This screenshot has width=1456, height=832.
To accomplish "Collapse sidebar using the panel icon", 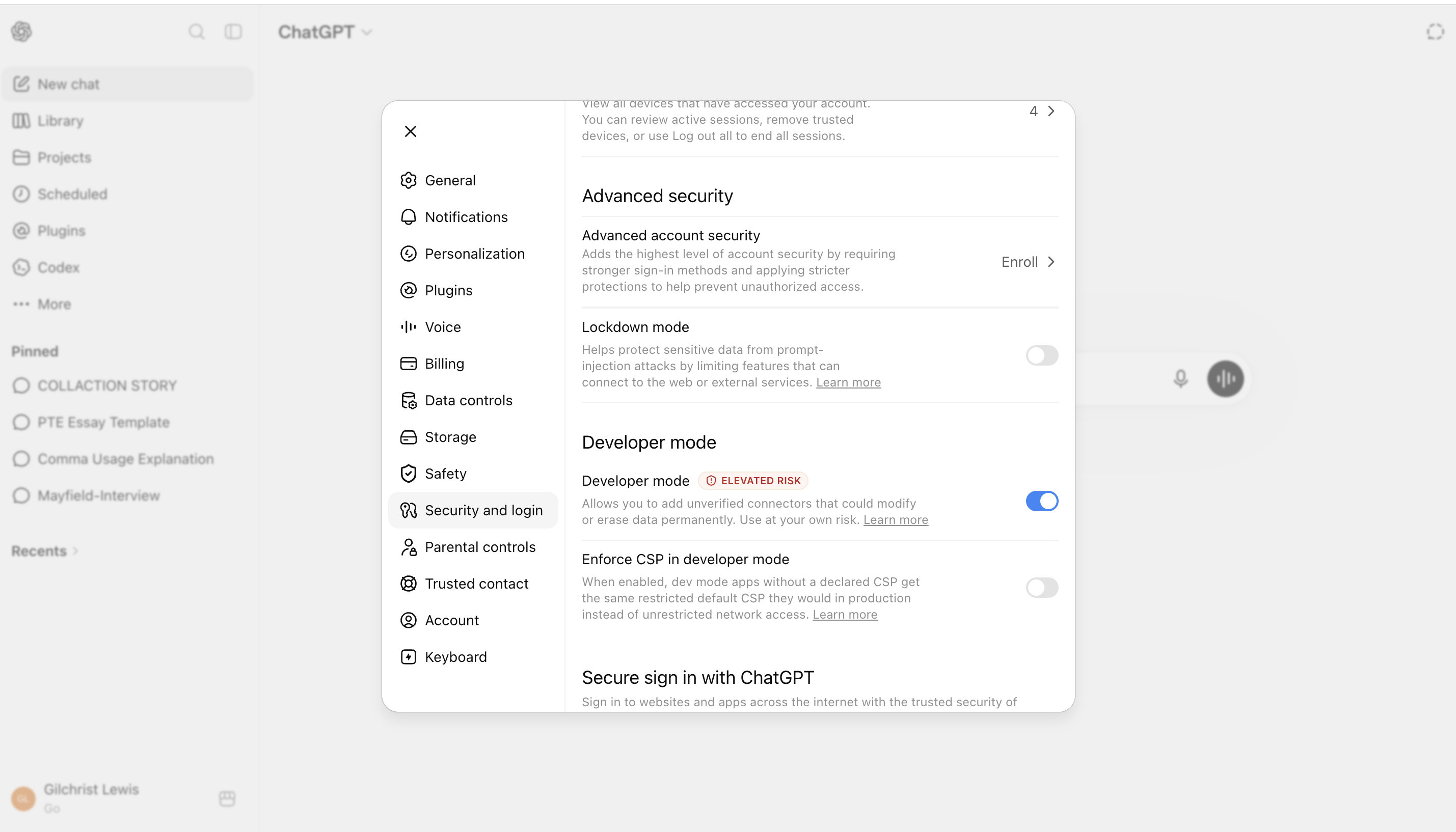I will 233,32.
